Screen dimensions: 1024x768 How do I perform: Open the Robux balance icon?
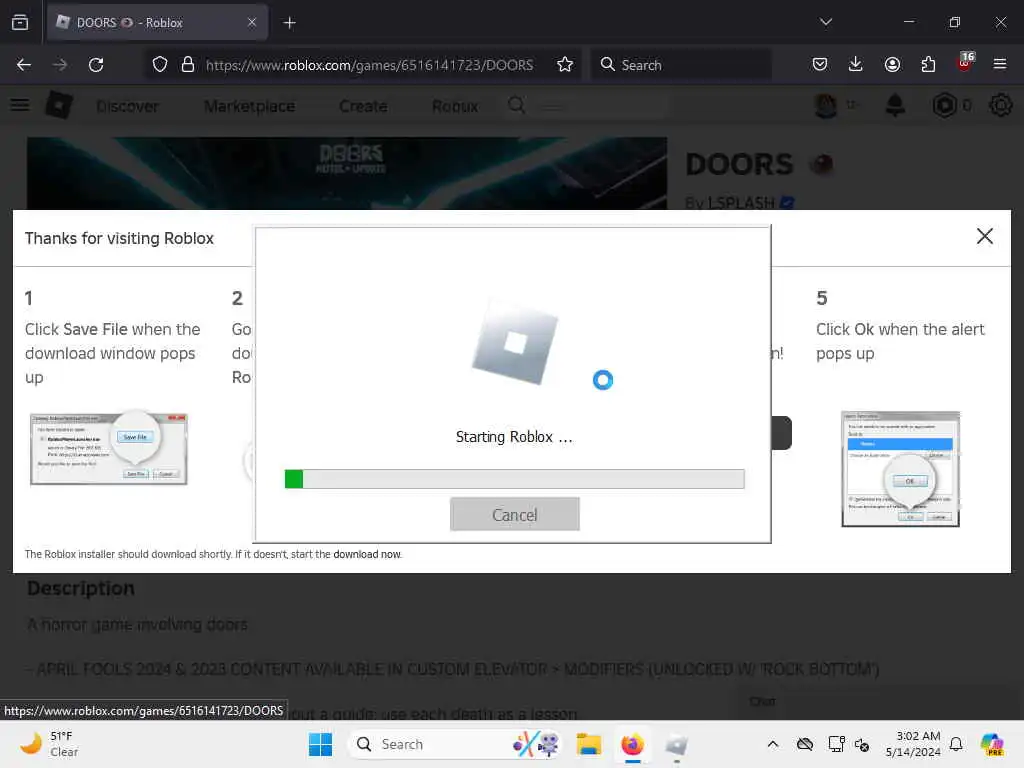tap(944, 105)
